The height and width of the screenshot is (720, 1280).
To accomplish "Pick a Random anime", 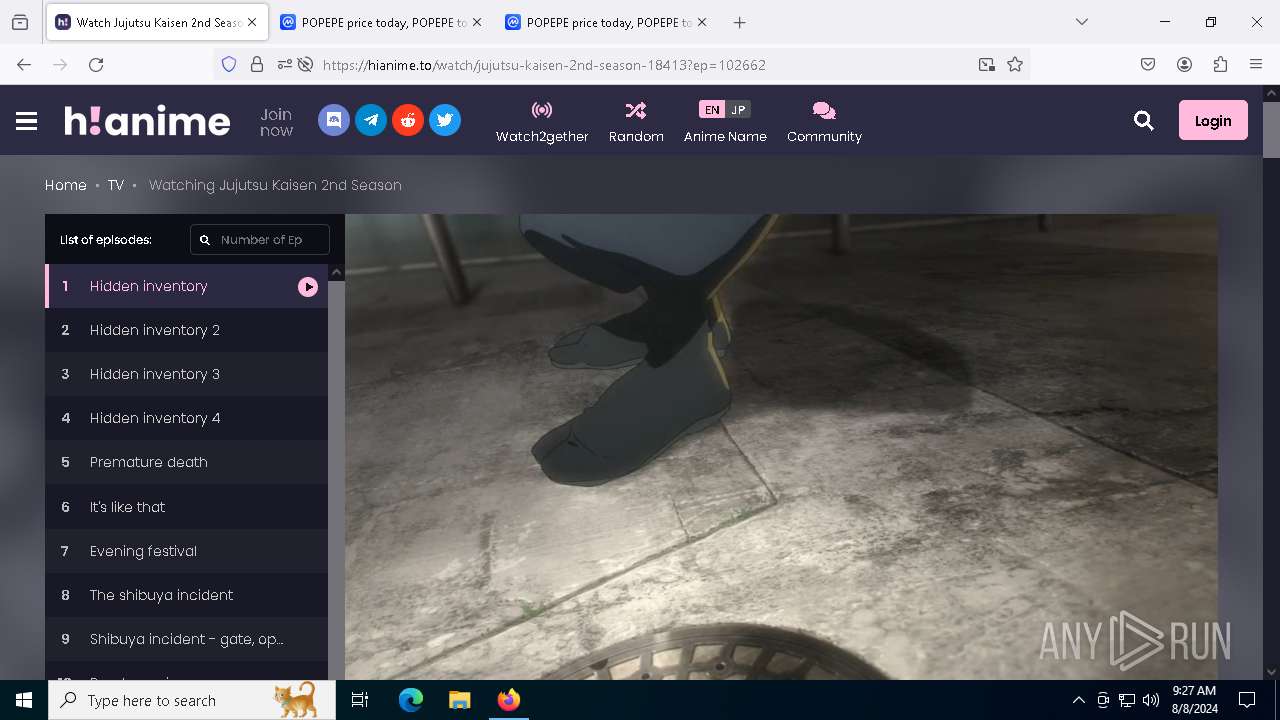I will pyautogui.click(x=636, y=122).
